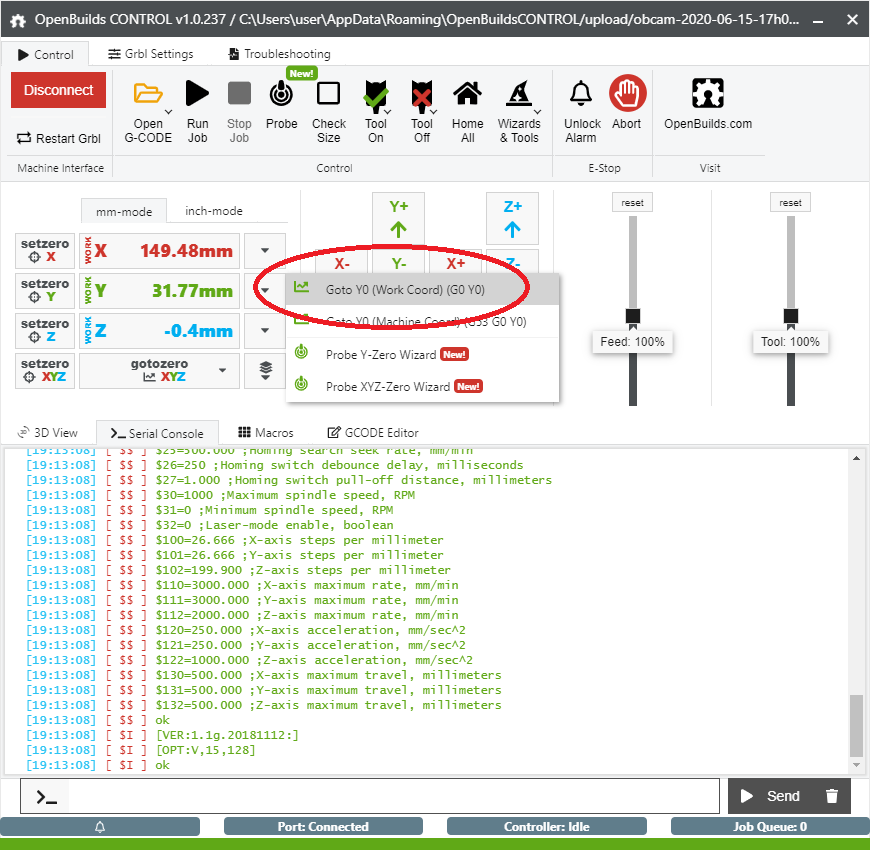Screen dimensions: 870x850
Task: Run Check Size outline
Action: (x=328, y=113)
